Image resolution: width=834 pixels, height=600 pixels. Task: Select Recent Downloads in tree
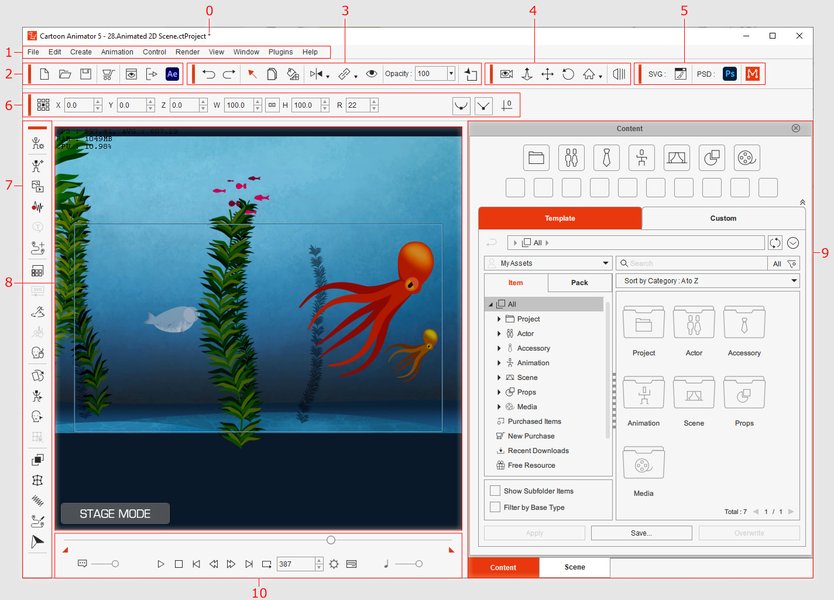pos(538,451)
